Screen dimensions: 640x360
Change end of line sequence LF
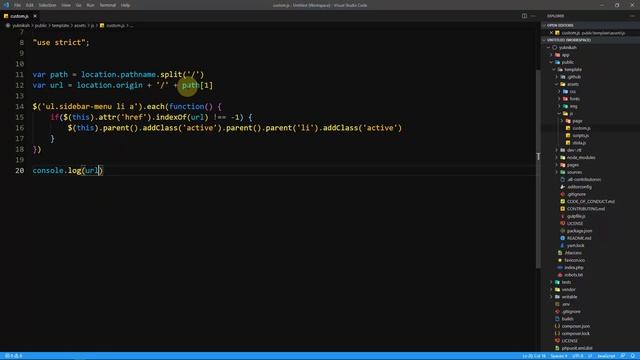(590, 356)
